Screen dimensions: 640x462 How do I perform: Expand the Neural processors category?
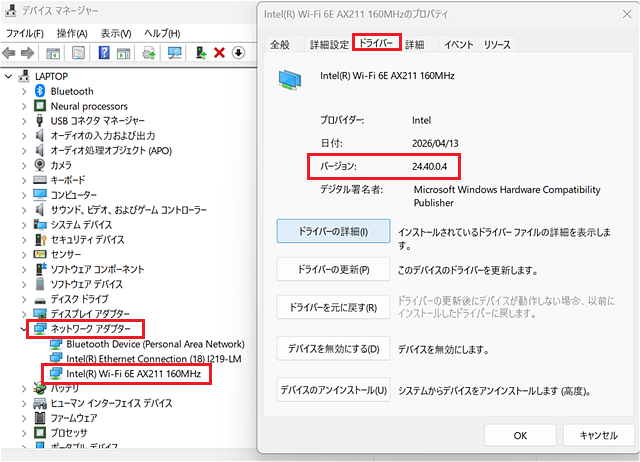tap(24, 107)
